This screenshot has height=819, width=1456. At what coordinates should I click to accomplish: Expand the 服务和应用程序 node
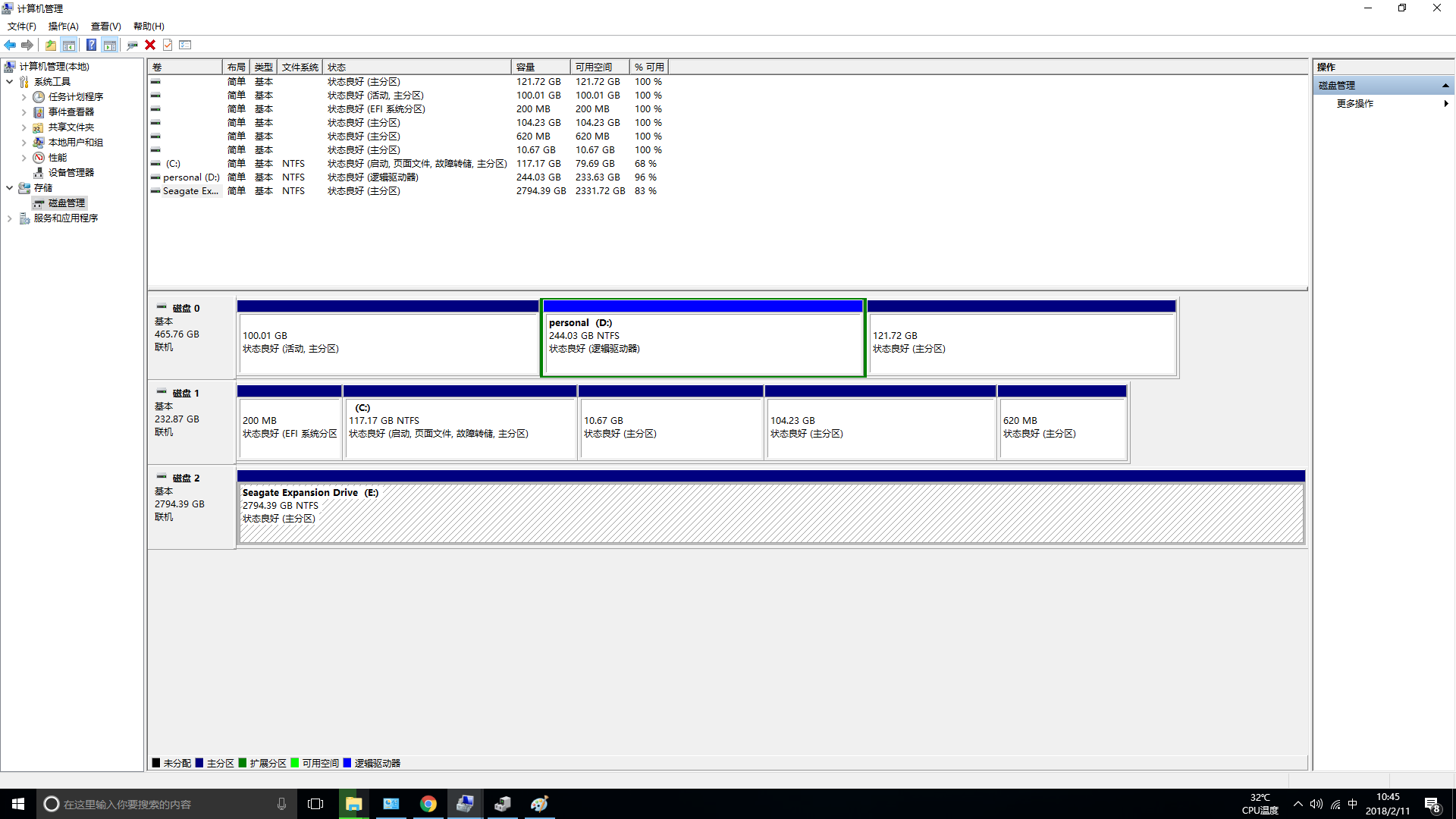point(9,218)
